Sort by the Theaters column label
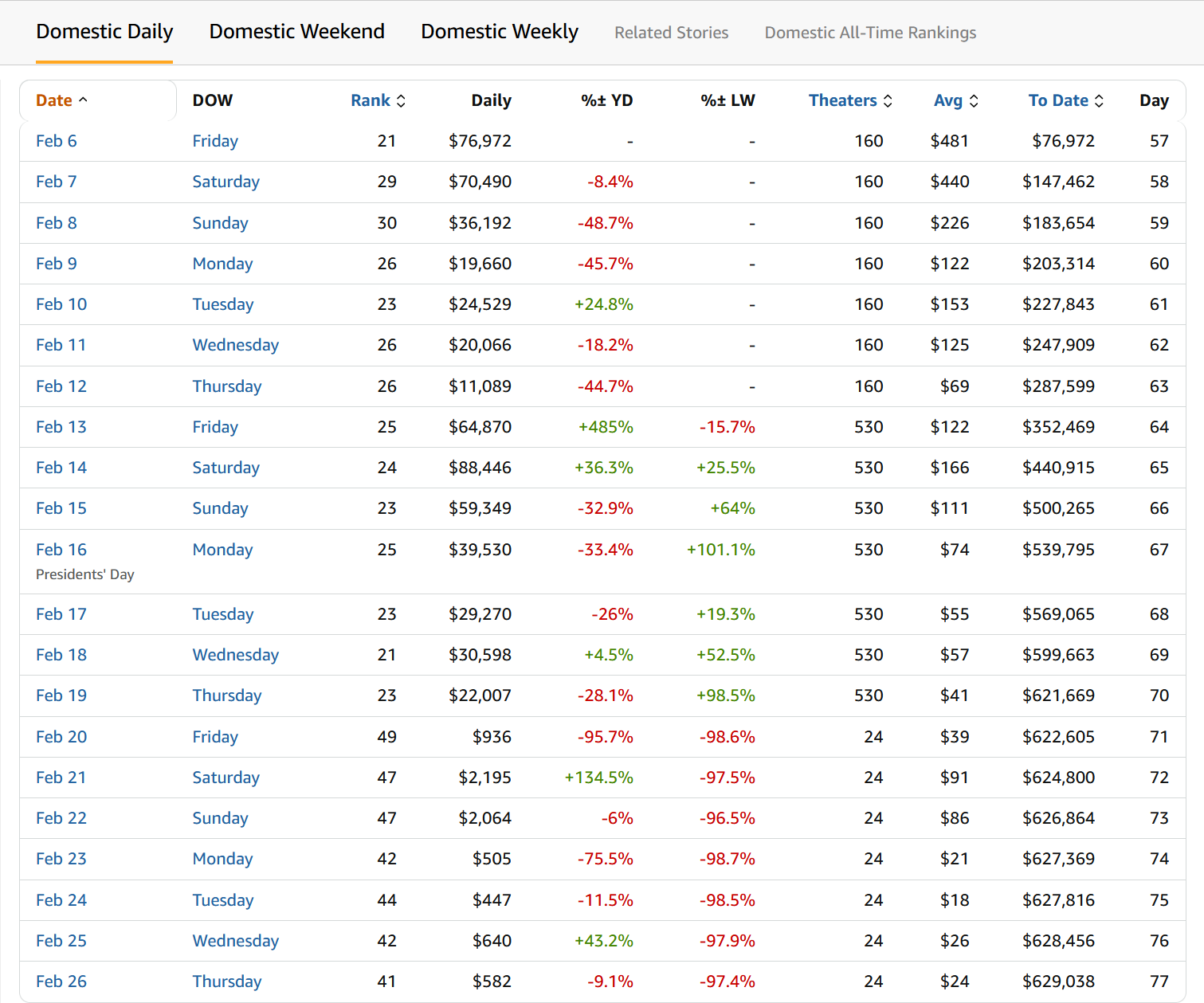The image size is (1204, 1003). (x=842, y=100)
